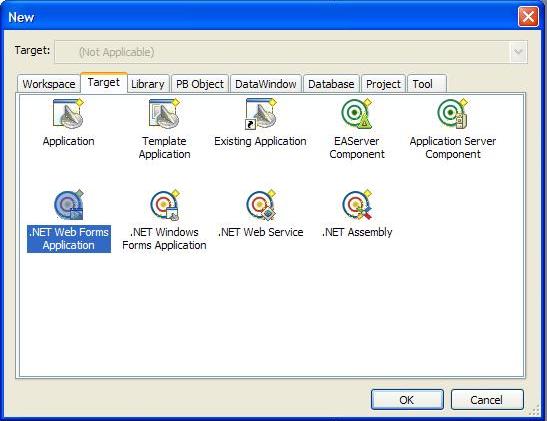Select the EAServer Component icon

click(357, 113)
